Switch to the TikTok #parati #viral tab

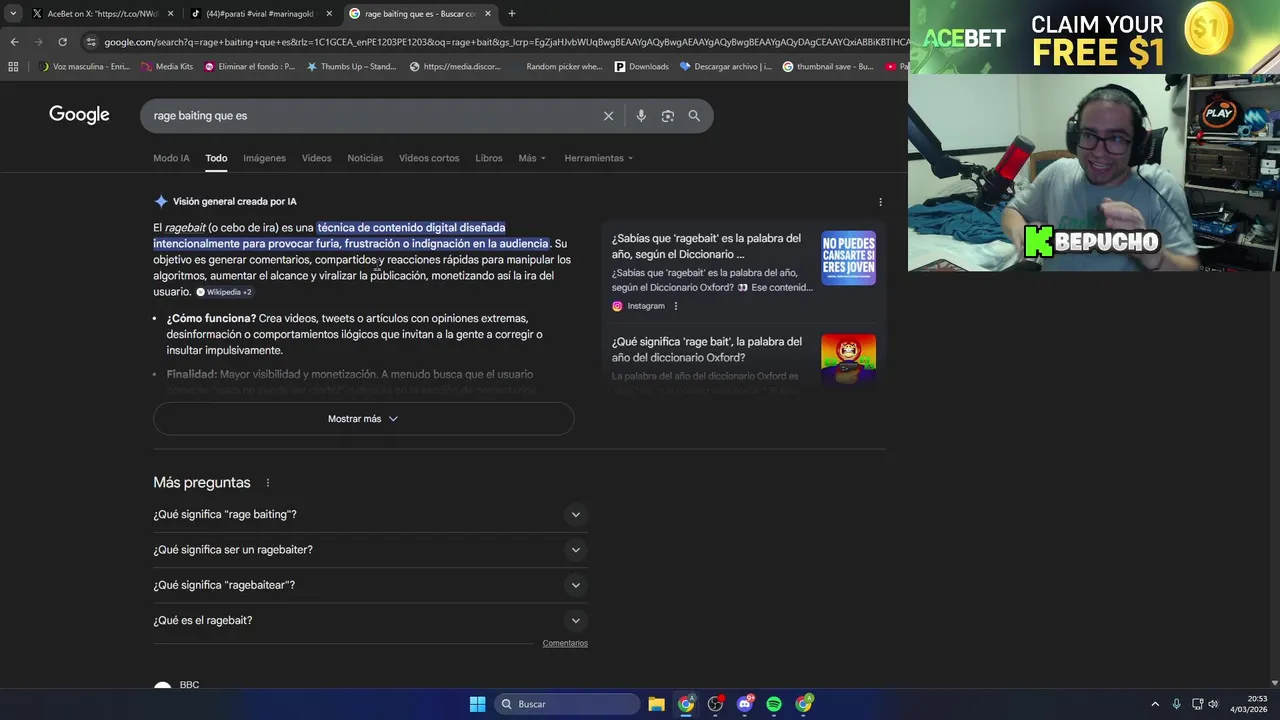click(260, 14)
